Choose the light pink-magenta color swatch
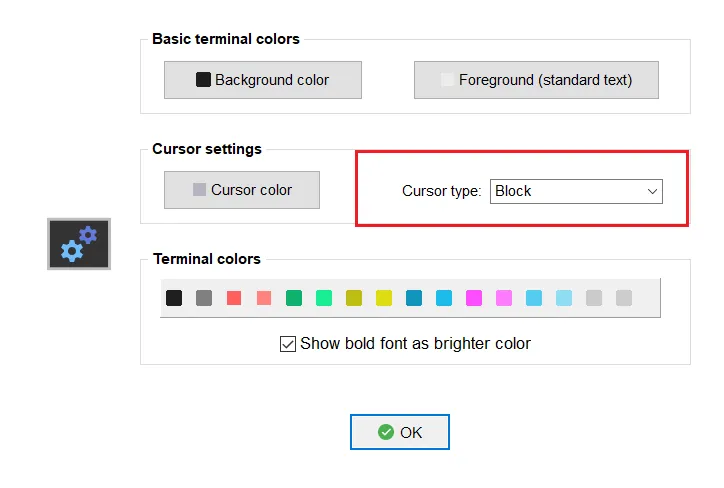This screenshot has width=724, height=488. coord(504,298)
